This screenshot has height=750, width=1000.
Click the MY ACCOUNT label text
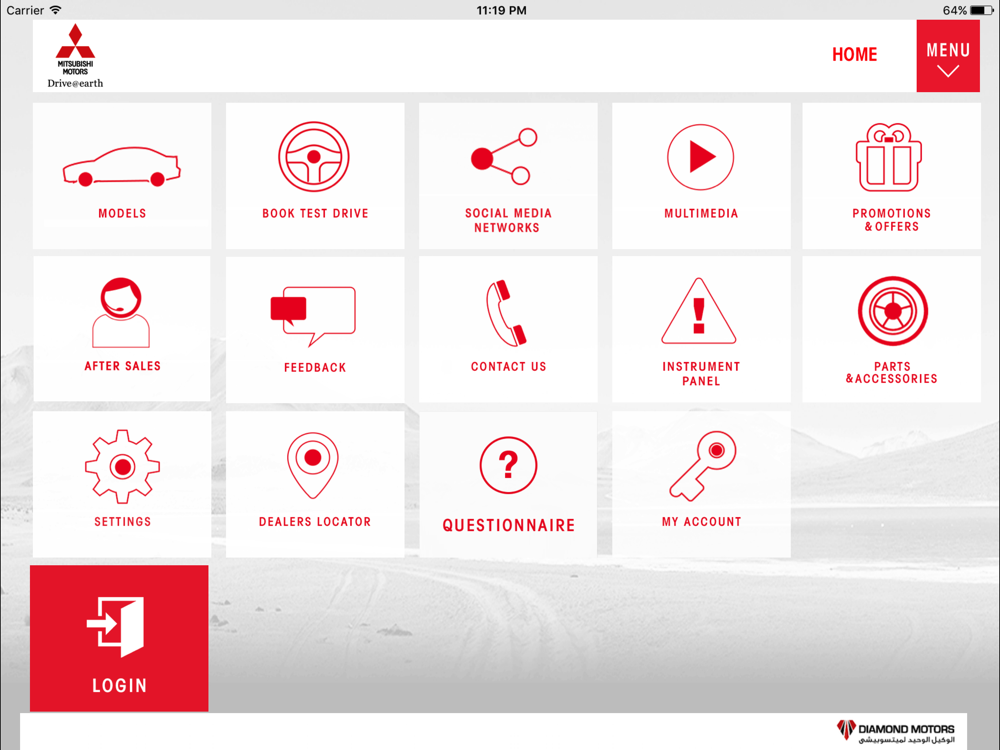pyautogui.click(x=702, y=522)
